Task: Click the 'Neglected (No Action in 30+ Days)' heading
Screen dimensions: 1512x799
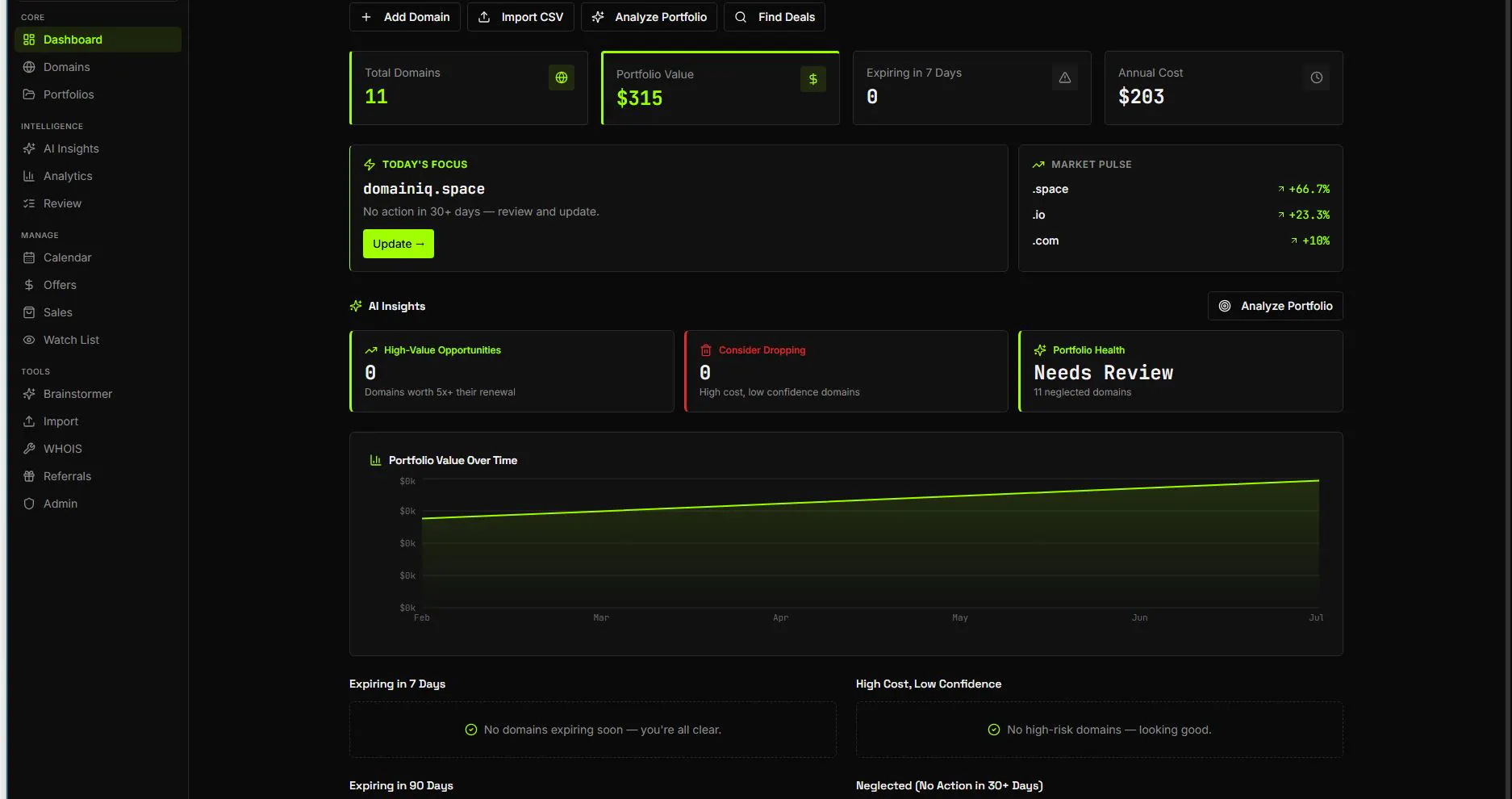Action: coord(950,785)
